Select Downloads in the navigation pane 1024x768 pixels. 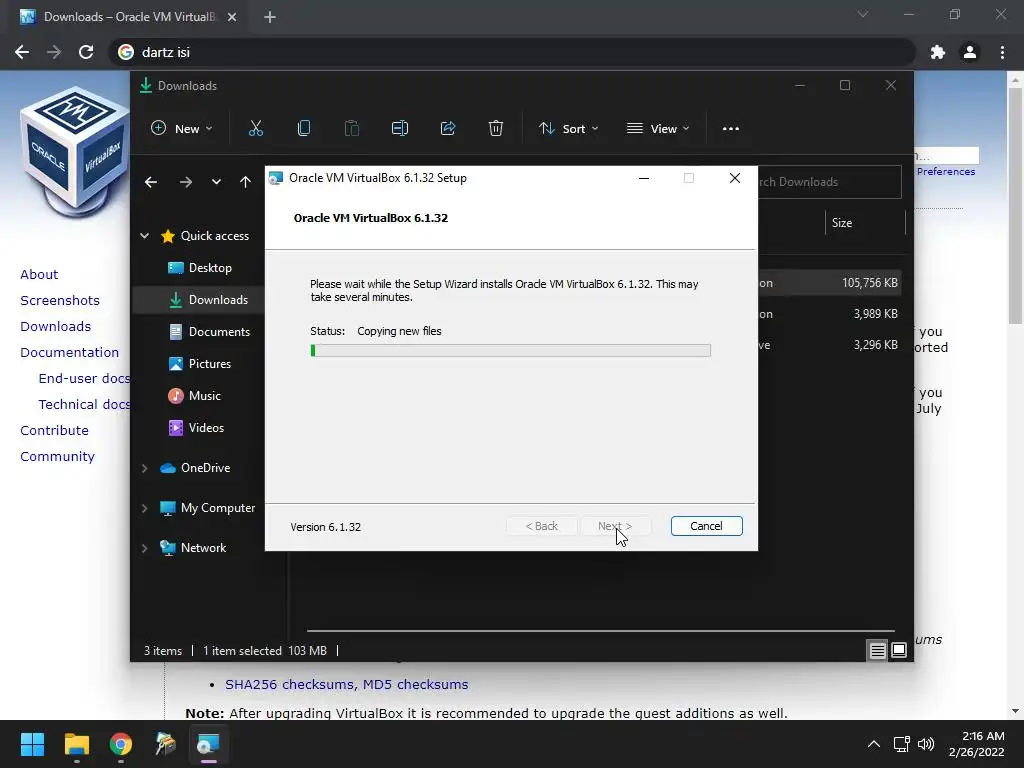click(x=208, y=300)
